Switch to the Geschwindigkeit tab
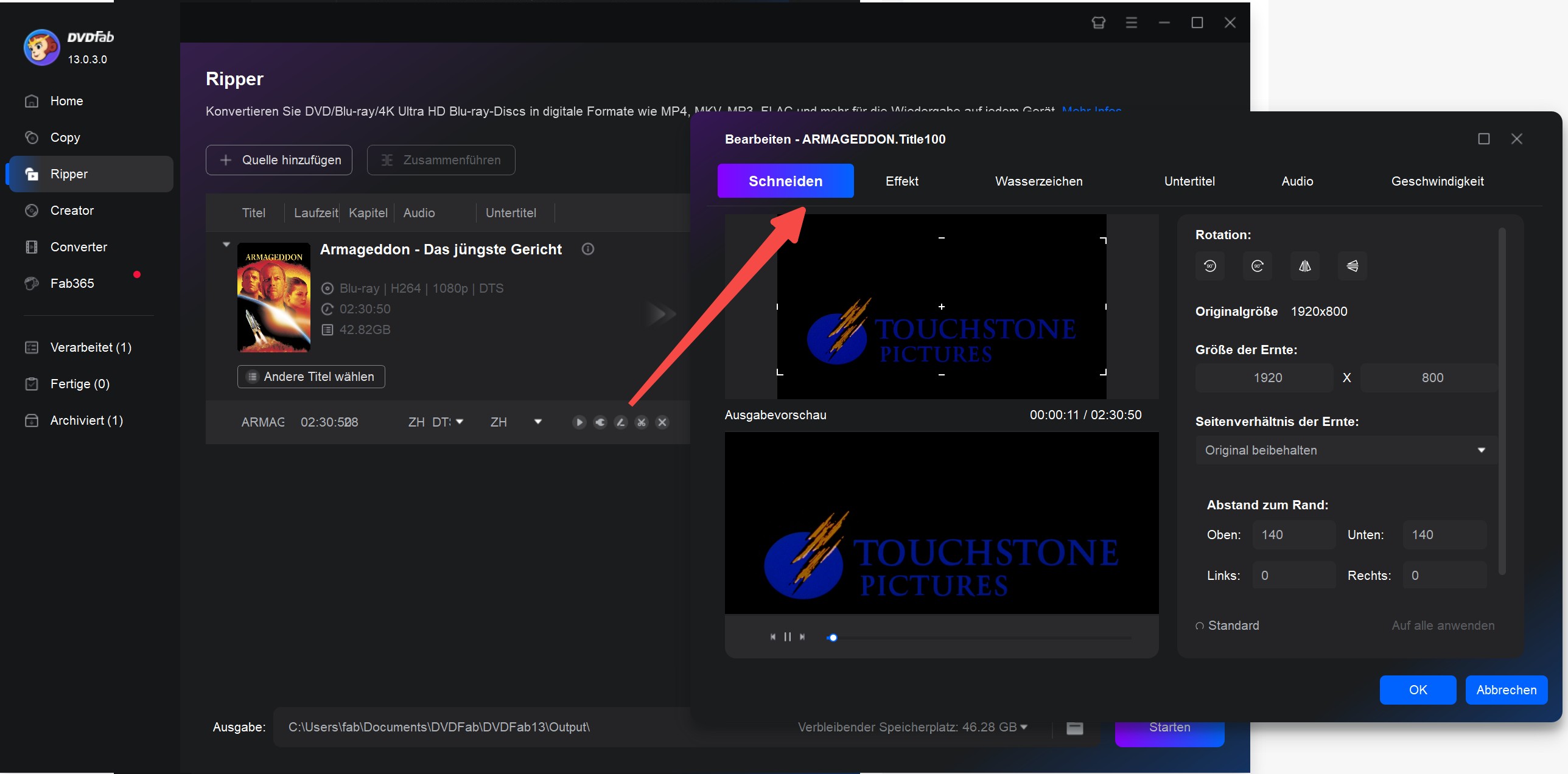The image size is (1568, 774). click(x=1437, y=181)
